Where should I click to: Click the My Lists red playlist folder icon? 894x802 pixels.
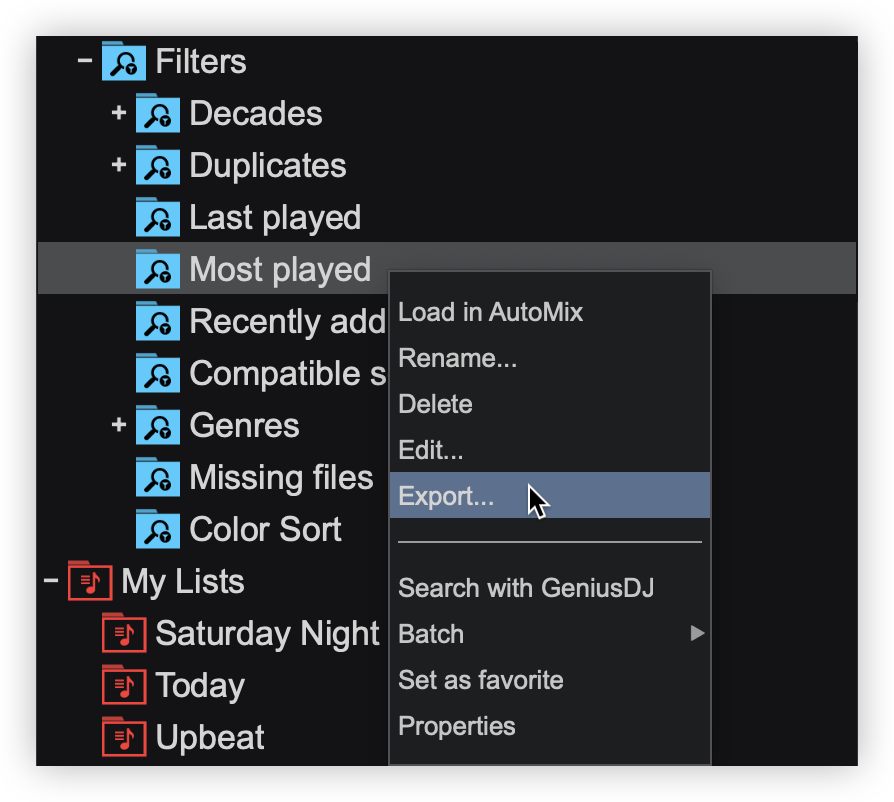click(90, 582)
